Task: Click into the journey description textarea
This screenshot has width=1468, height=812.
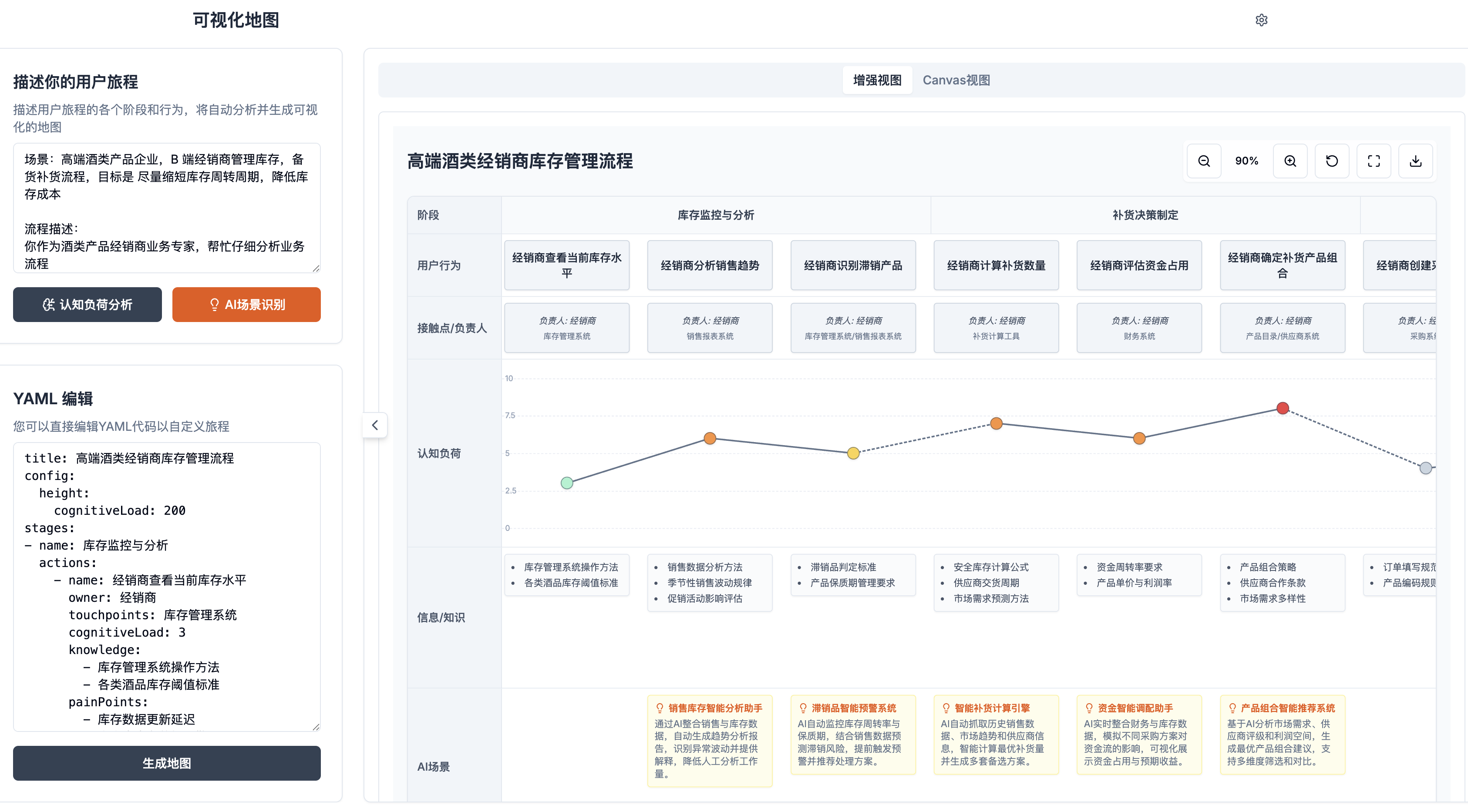Action: click(166, 208)
